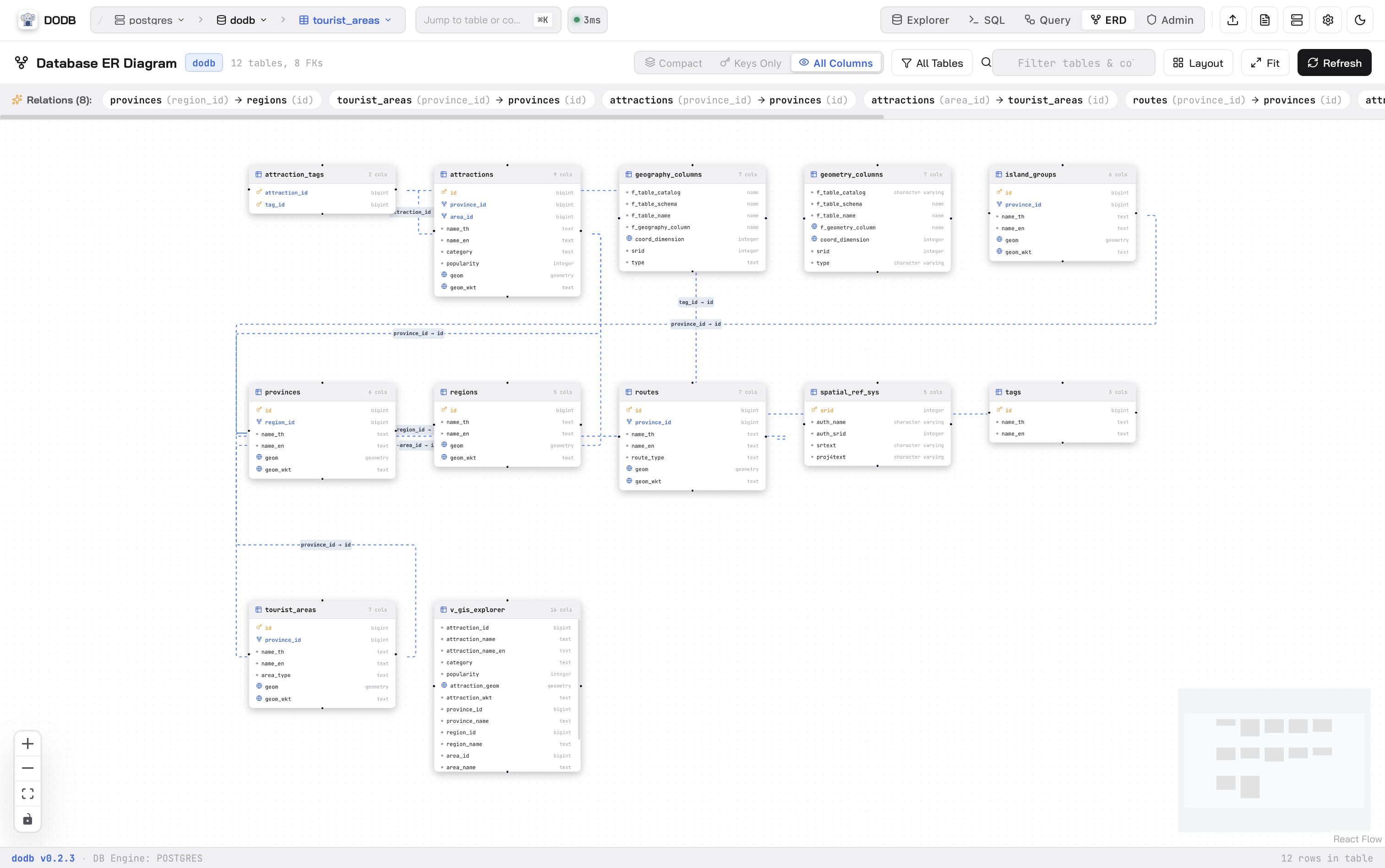The height and width of the screenshot is (868, 1385).
Task: Click the table icon on the spatial_ref_sys node
Action: click(814, 392)
